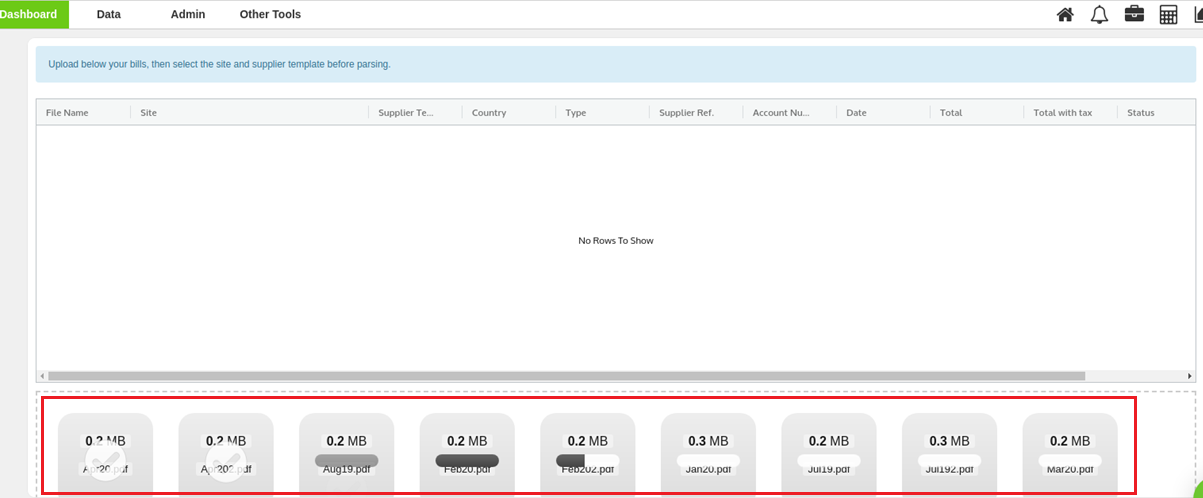Open the Dashboard tab

[30, 14]
